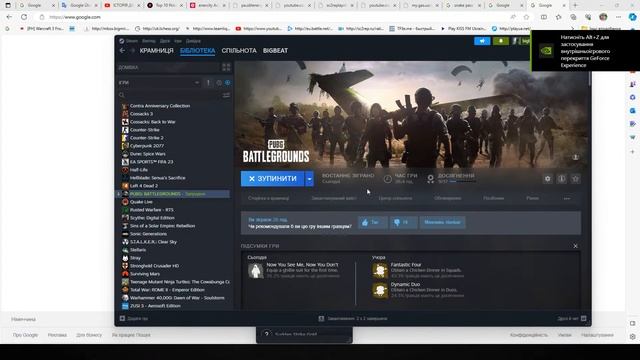The height and width of the screenshot is (360, 640).
Task: Toggle the ready-to-play filter icon in sidebar
Action: [x=227, y=83]
